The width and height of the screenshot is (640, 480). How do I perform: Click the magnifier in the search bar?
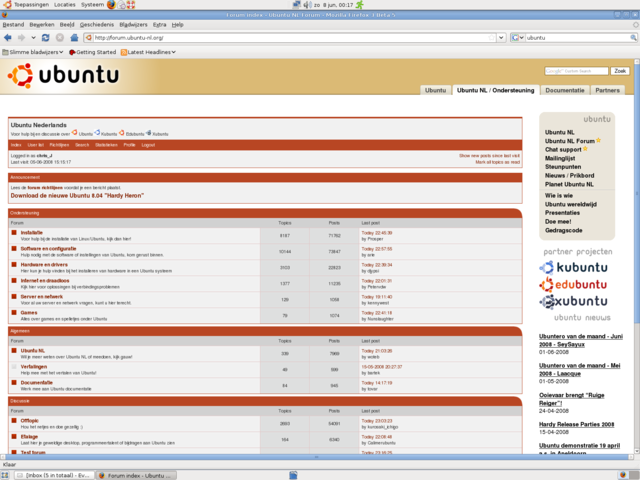point(633,38)
